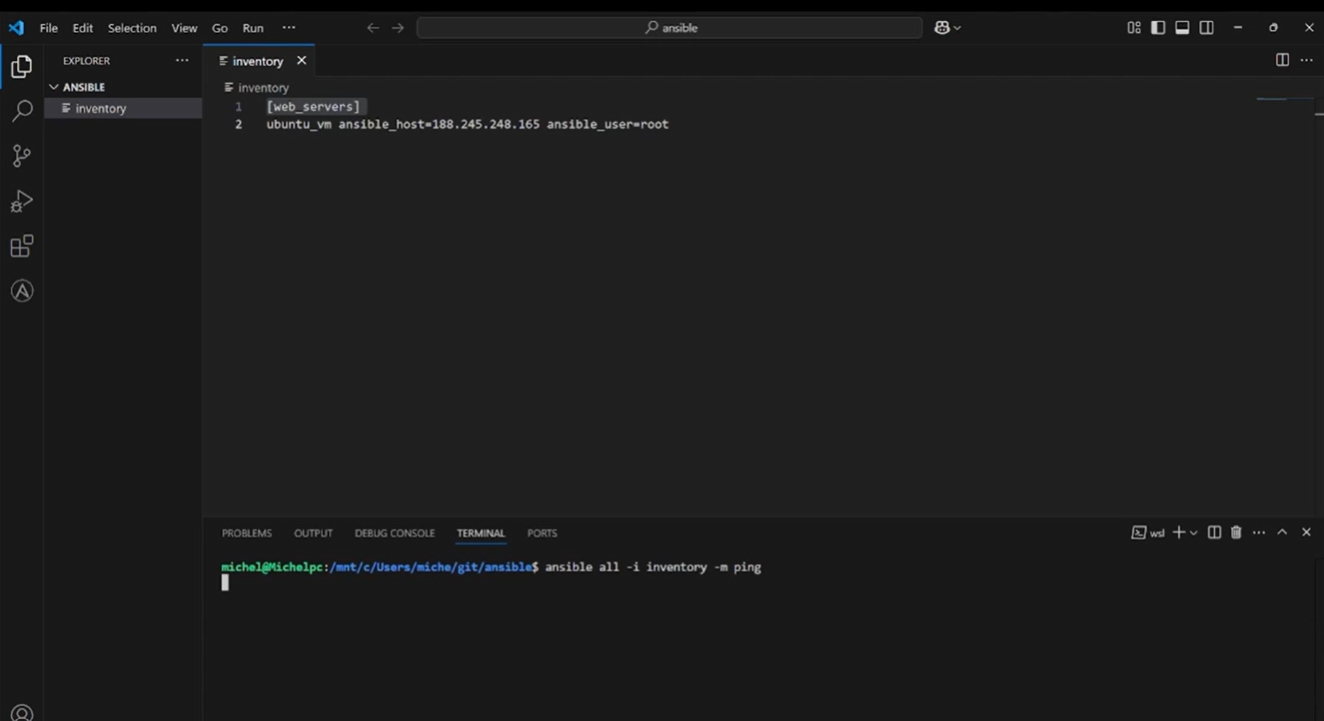Close the inventory editor tab

coord(301,61)
